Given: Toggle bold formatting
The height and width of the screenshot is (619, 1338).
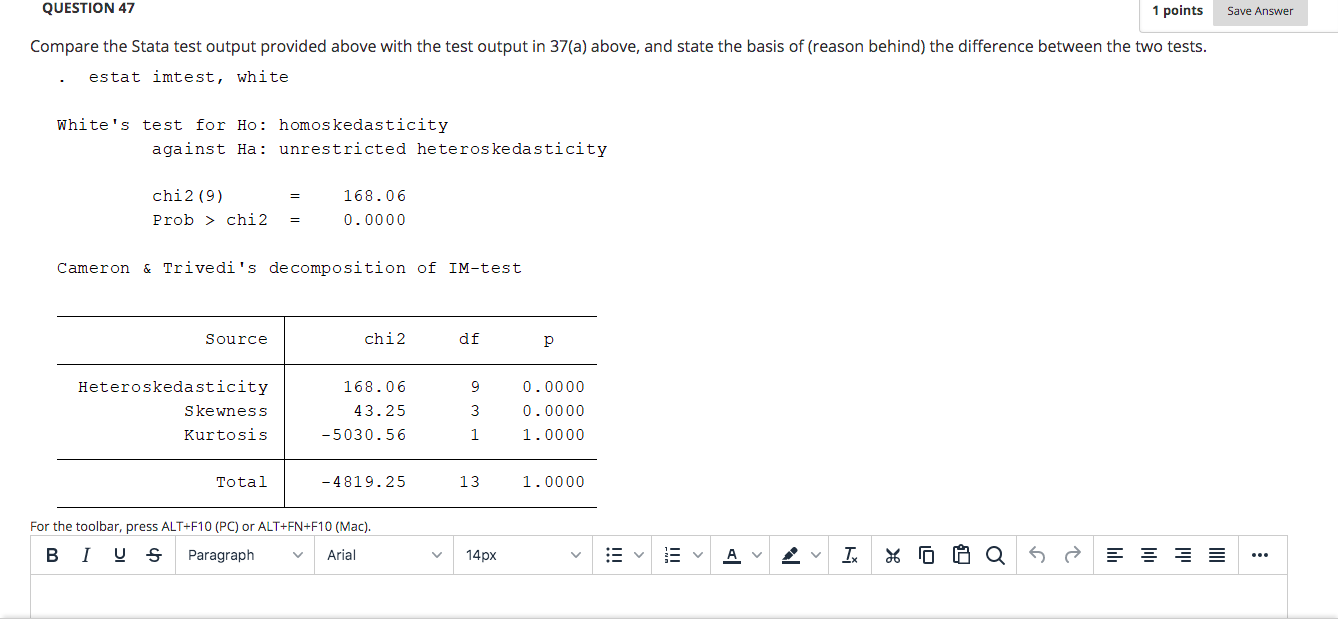Looking at the screenshot, I should (52, 555).
